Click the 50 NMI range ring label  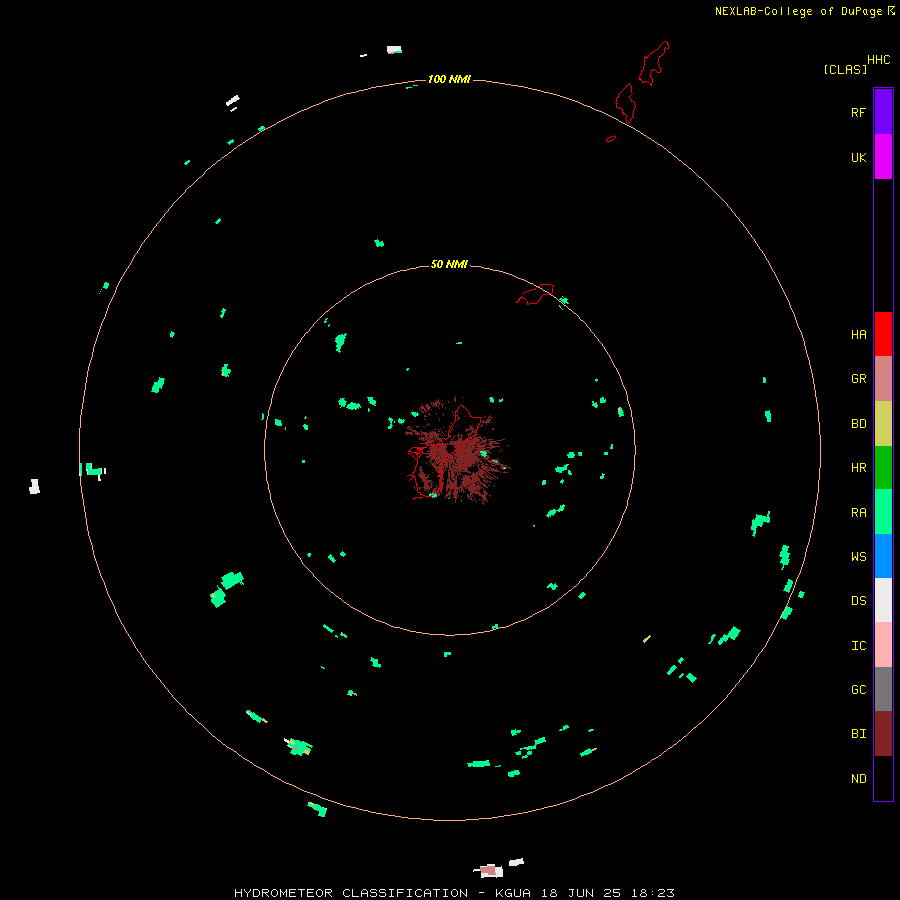coord(449,264)
